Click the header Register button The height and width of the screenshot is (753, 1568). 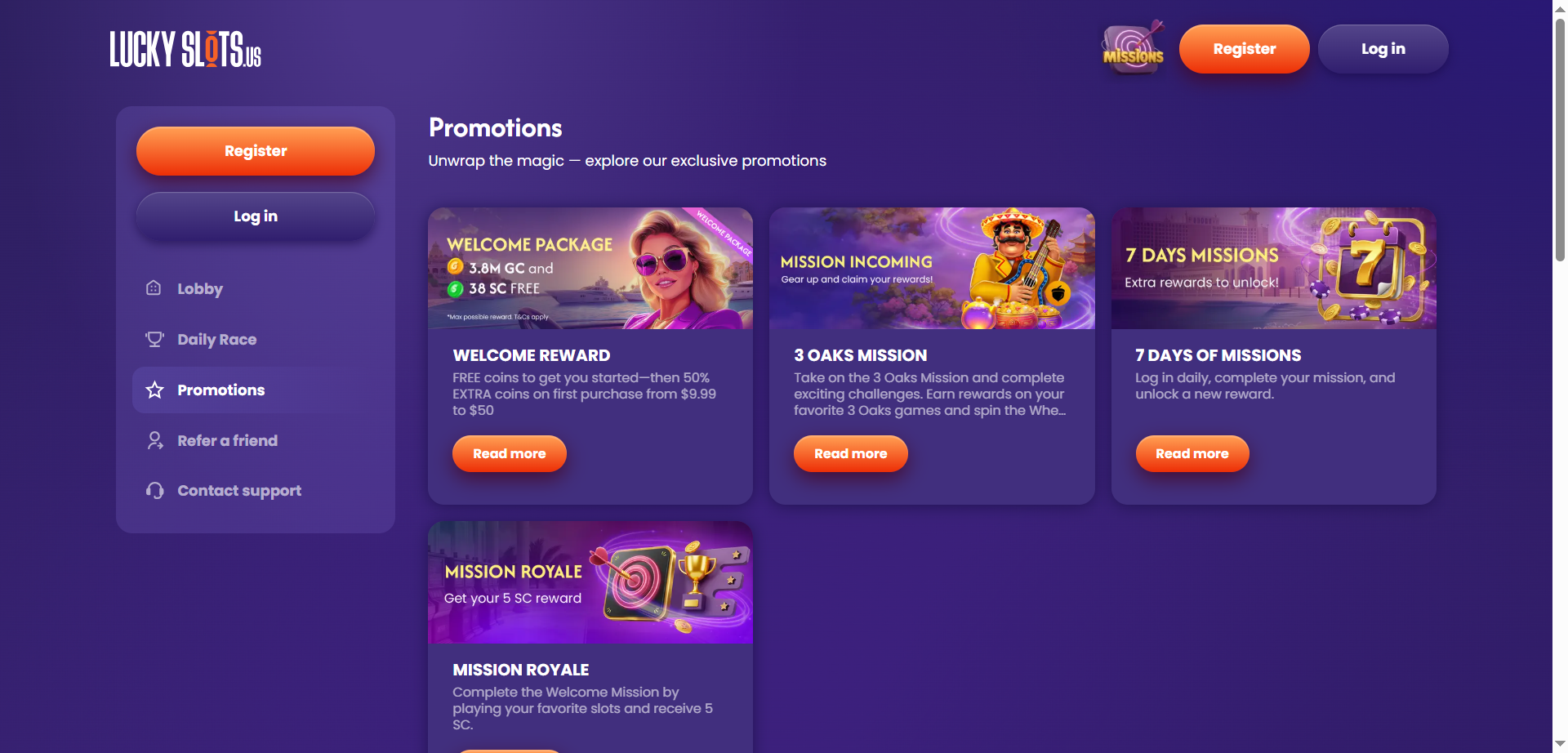point(1244,49)
